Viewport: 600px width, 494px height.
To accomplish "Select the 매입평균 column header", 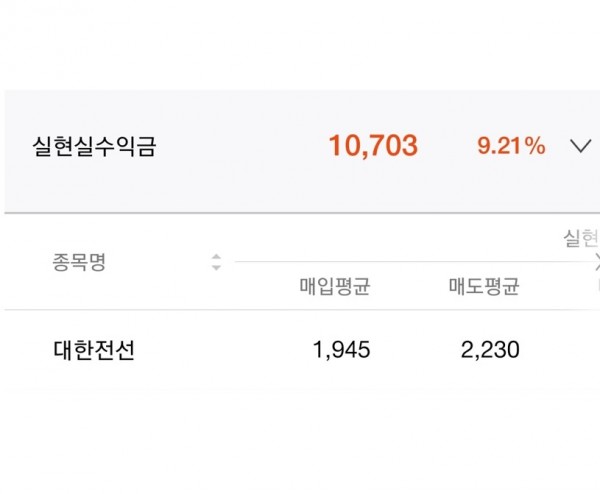I will tap(335, 287).
